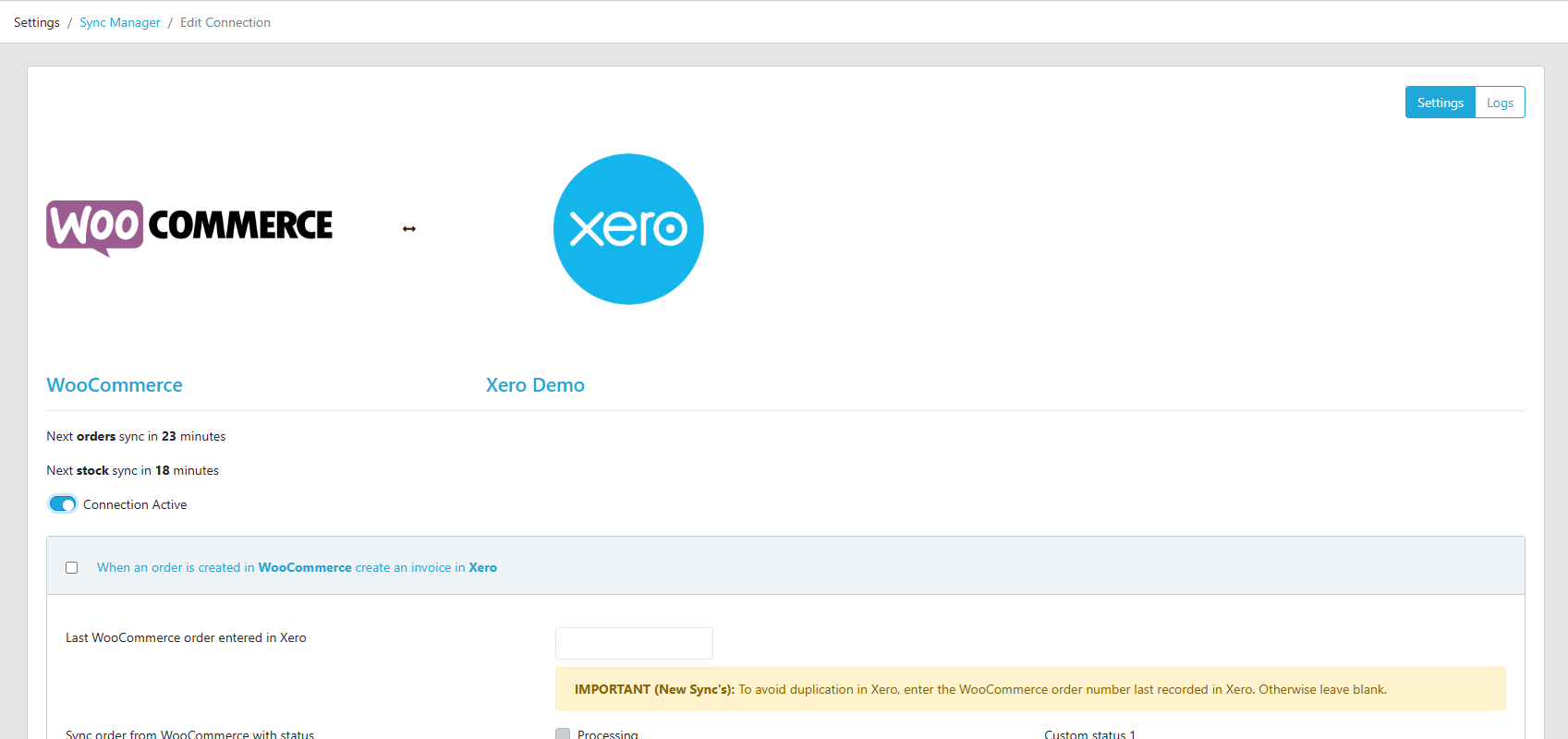Click the Connection Active label
Viewport: 1568px width, 739px height.
click(x=135, y=504)
